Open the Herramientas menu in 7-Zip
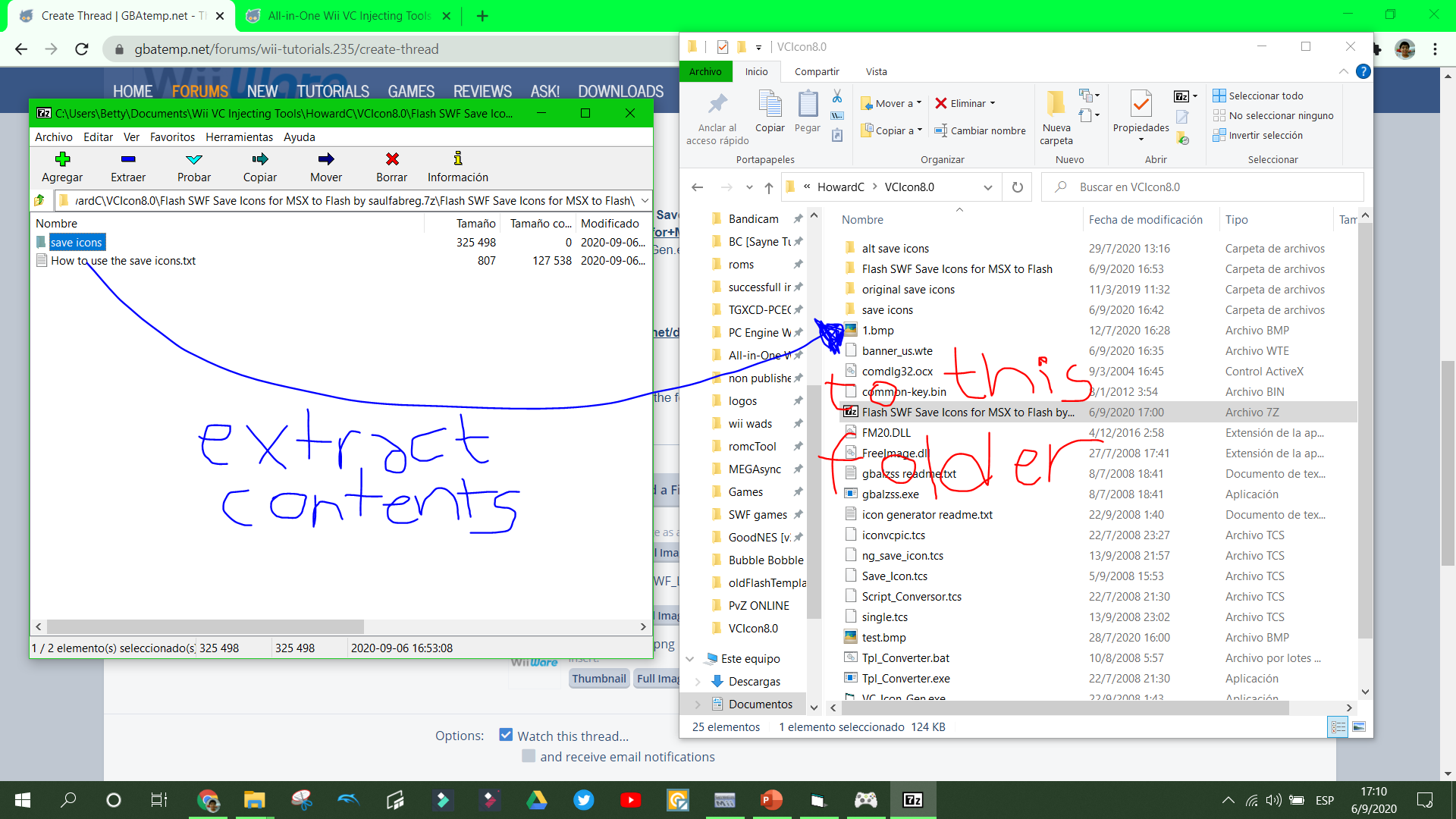The height and width of the screenshot is (819, 1456). coord(239,136)
